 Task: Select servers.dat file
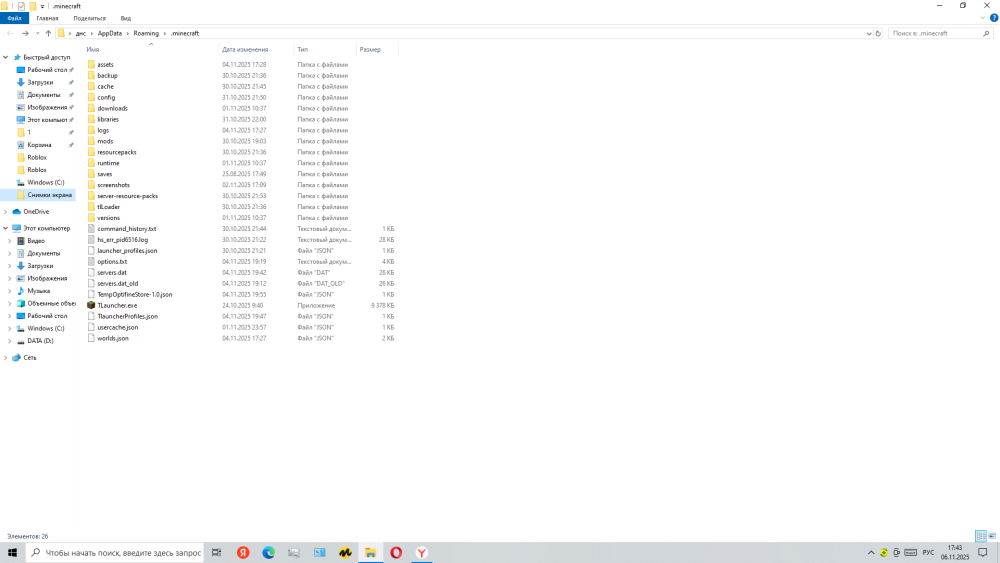112,272
